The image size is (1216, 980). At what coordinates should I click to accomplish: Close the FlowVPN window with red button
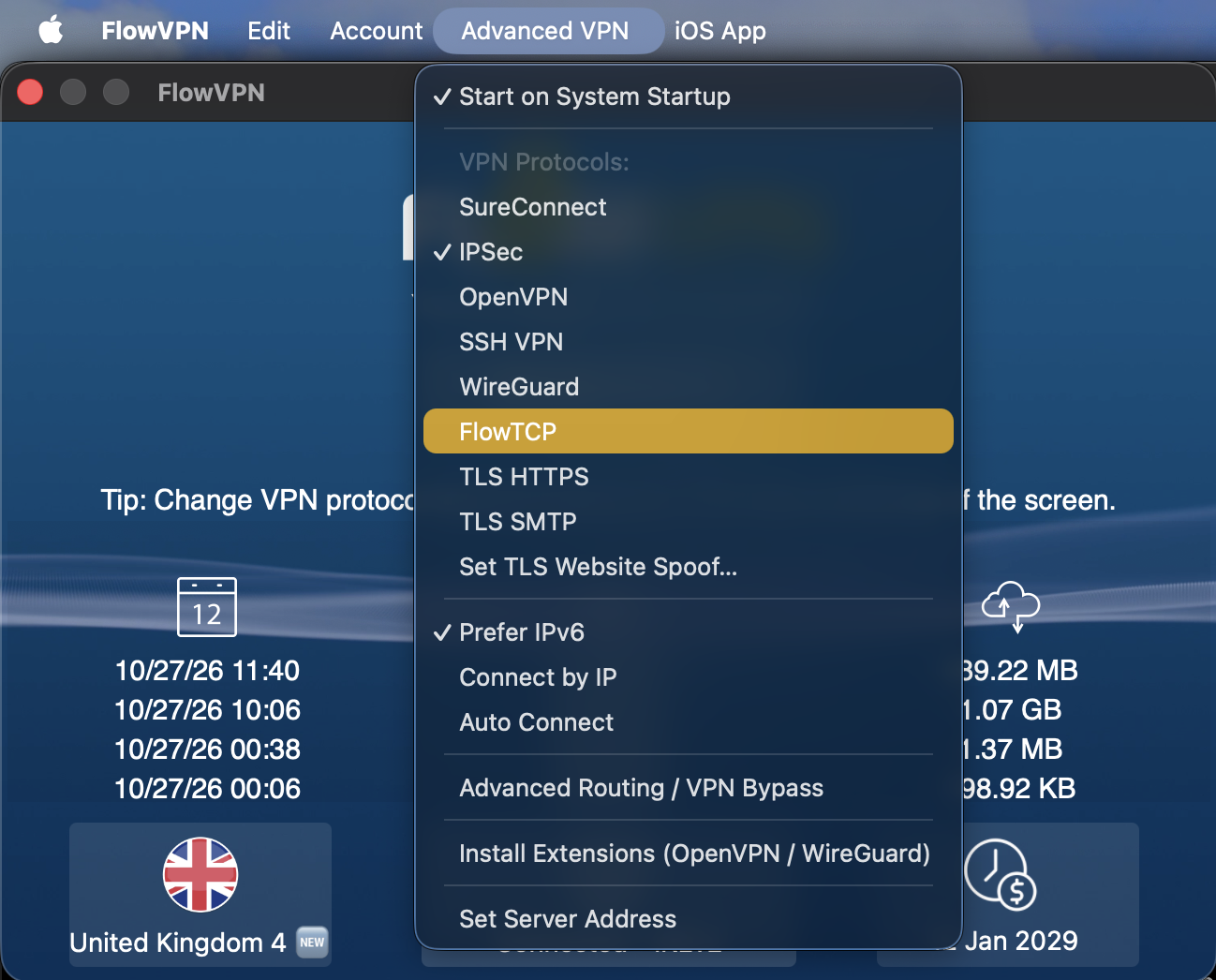[31, 92]
